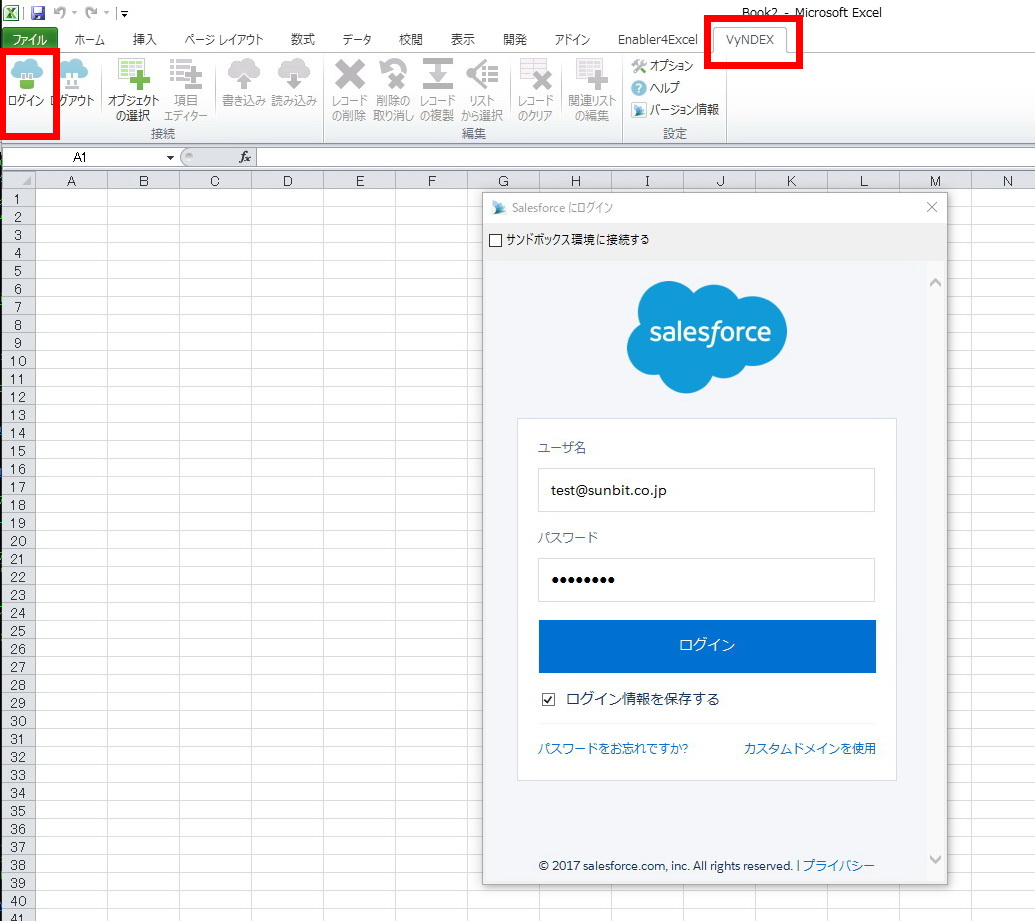Select column B header
This screenshot has height=921, width=1035.
[143, 180]
